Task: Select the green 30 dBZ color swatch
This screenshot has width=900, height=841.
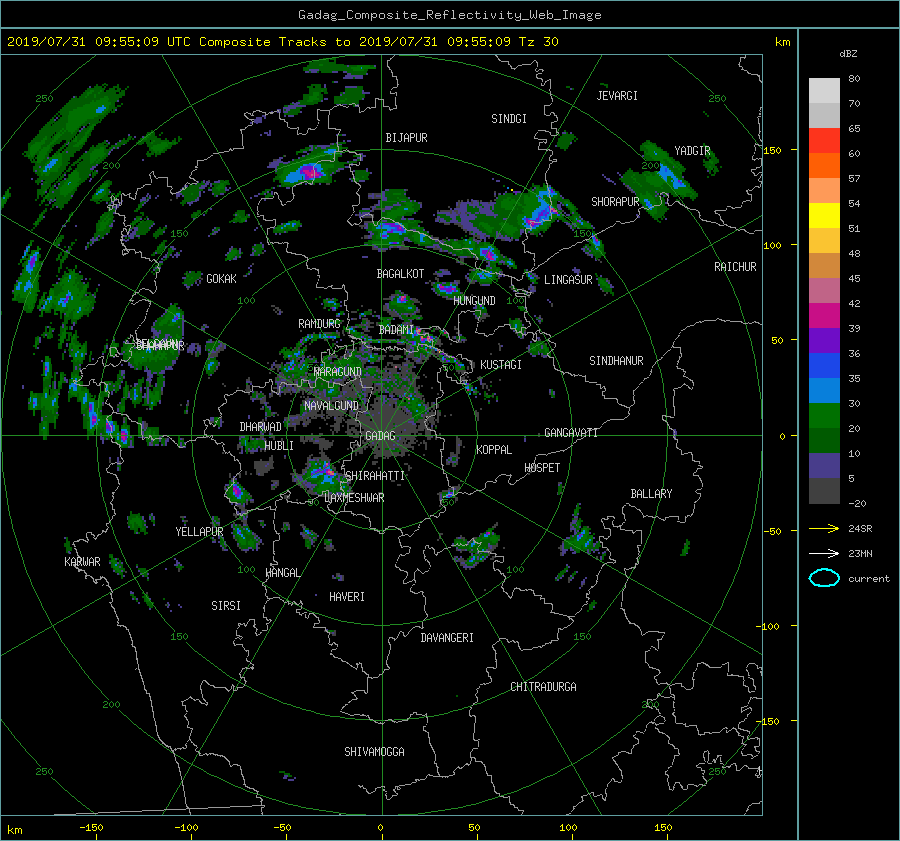Action: click(x=824, y=415)
